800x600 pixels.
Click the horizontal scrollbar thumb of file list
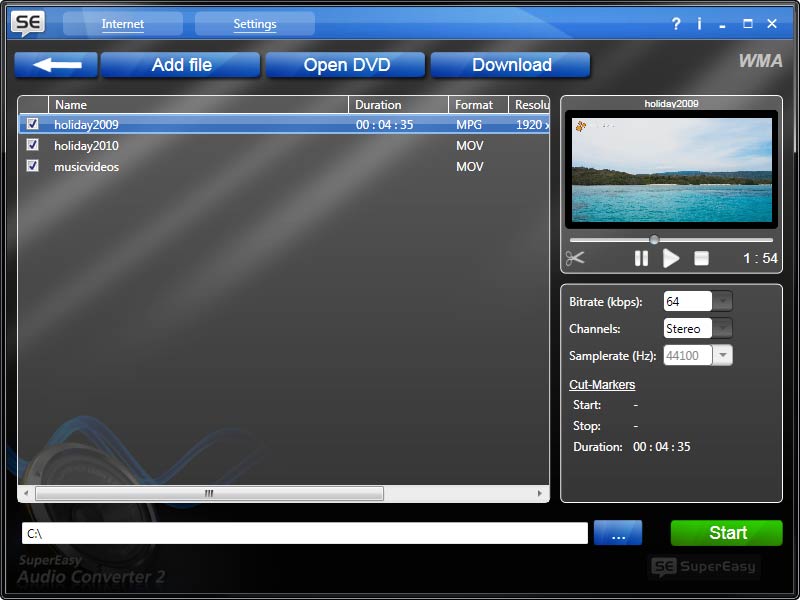point(209,493)
